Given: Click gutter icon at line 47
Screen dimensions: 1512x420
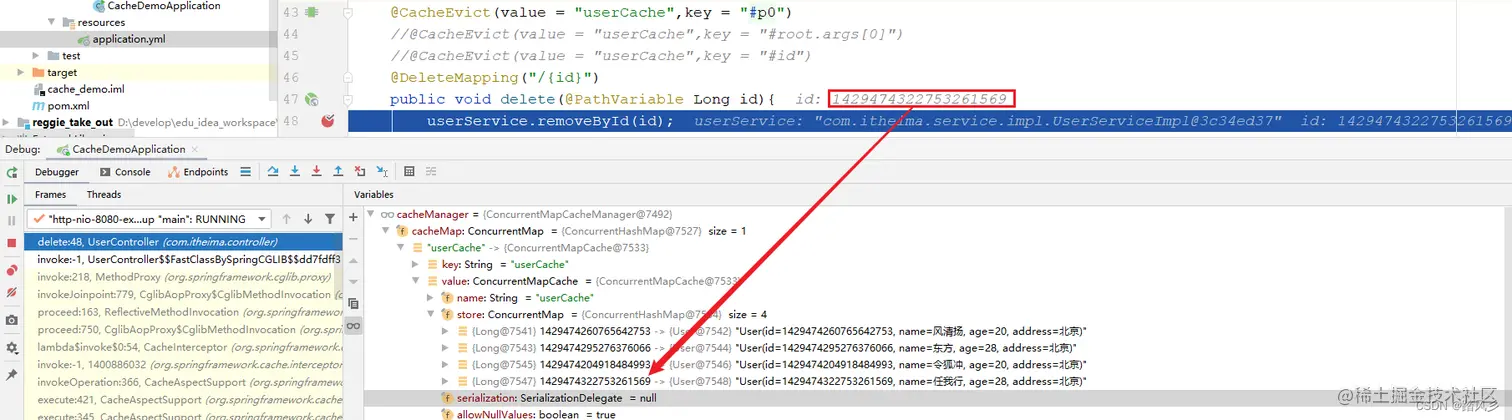Looking at the screenshot, I should (311, 99).
